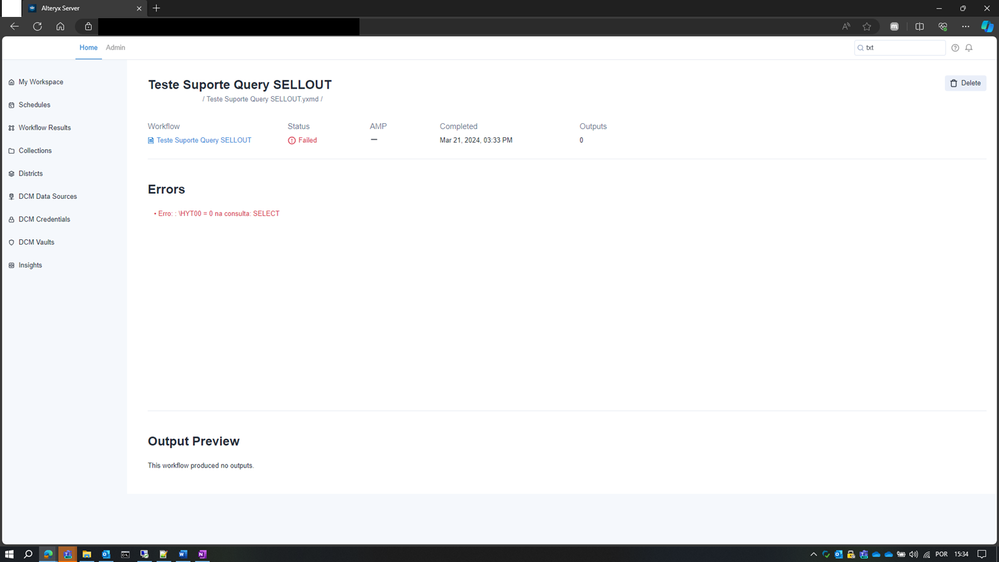Viewport: 999px width, 562px height.
Task: Click the Output Preview heading
Action: point(194,442)
